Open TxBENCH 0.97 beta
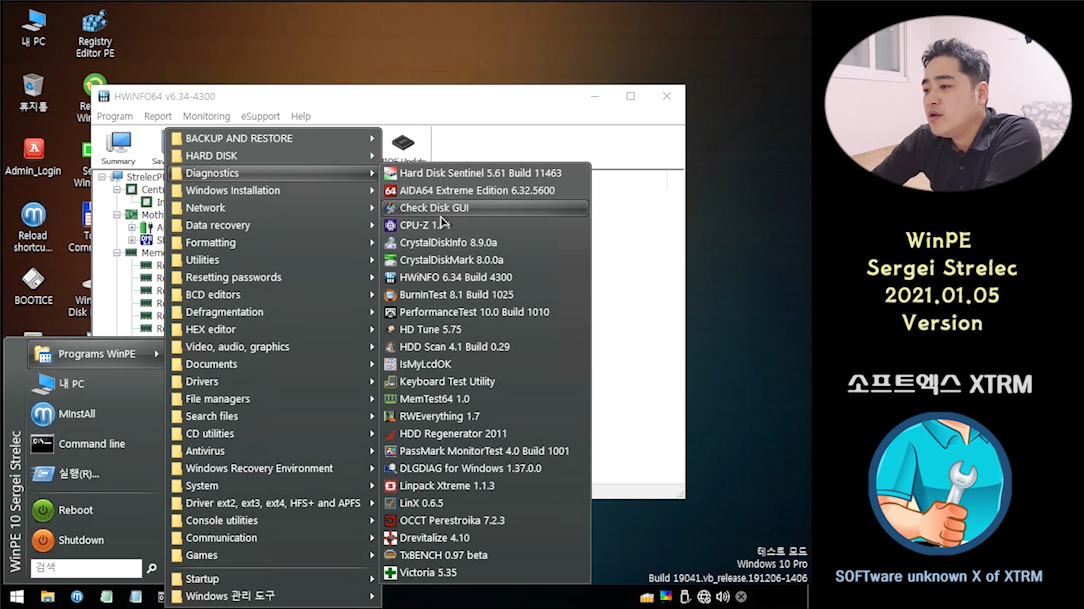 [485, 555]
